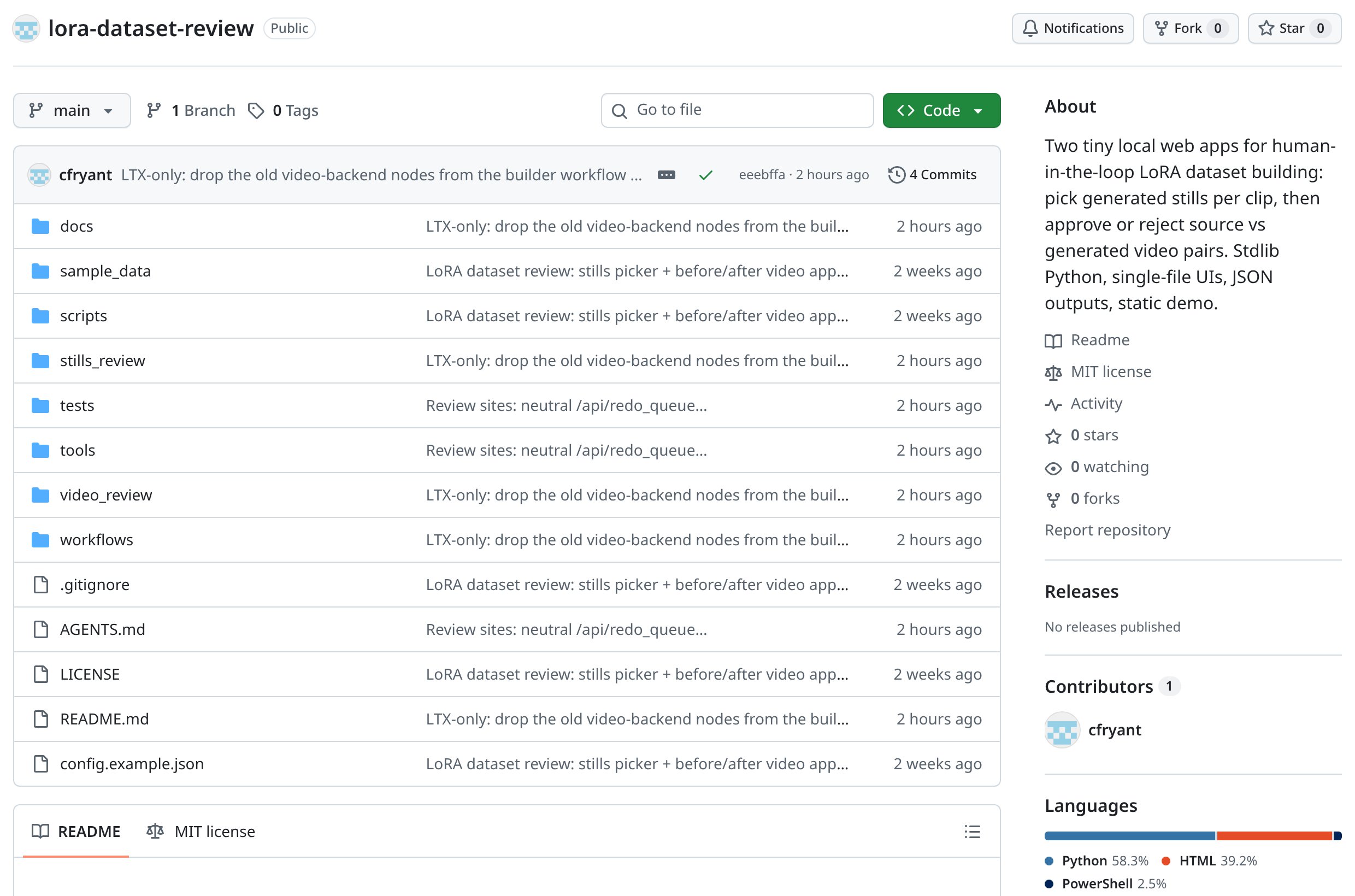Open the config.example.json file
The height and width of the screenshot is (896, 1355).
[132, 764]
